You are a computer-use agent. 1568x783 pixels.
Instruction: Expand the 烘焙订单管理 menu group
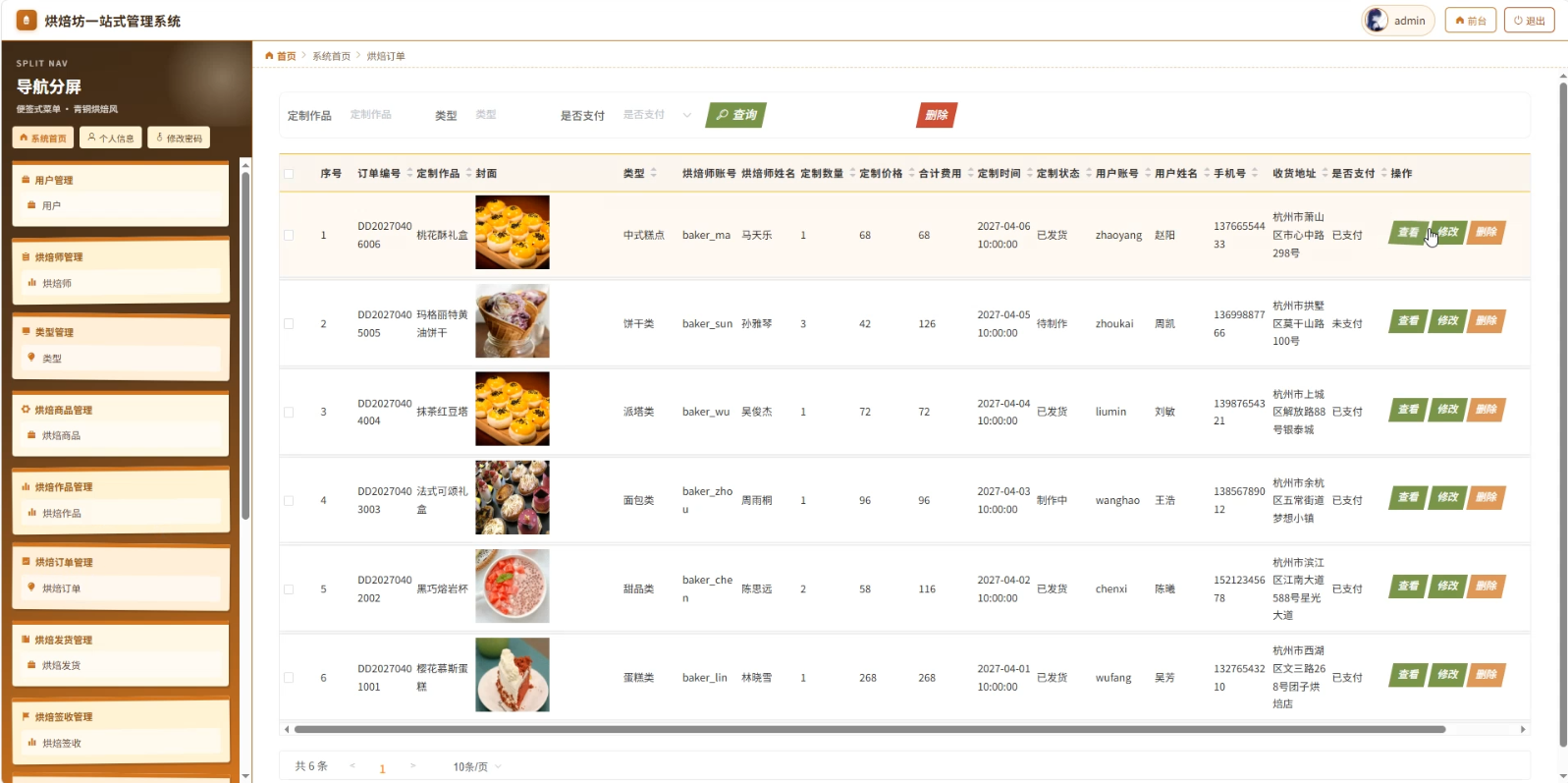click(121, 562)
